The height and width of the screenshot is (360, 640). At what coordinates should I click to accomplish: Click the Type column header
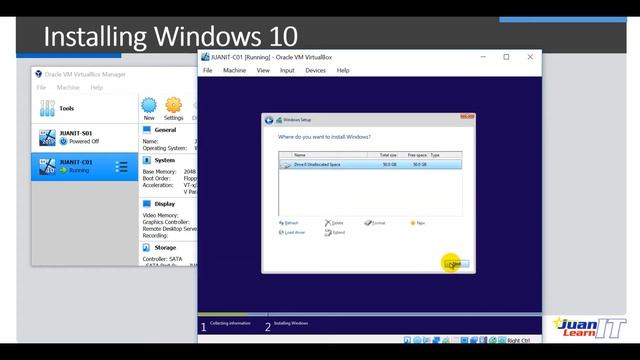click(435, 155)
